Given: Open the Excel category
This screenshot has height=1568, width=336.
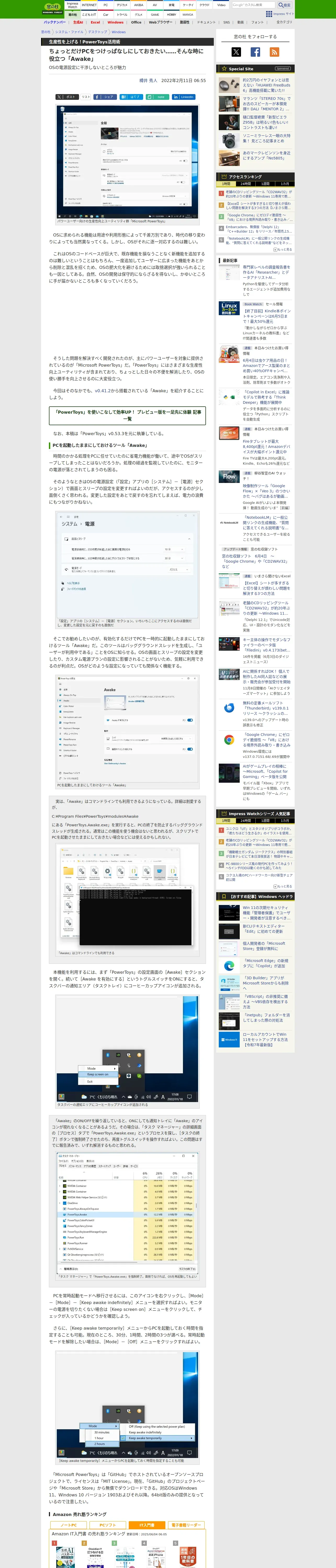Looking at the screenshot, I should (x=96, y=22).
